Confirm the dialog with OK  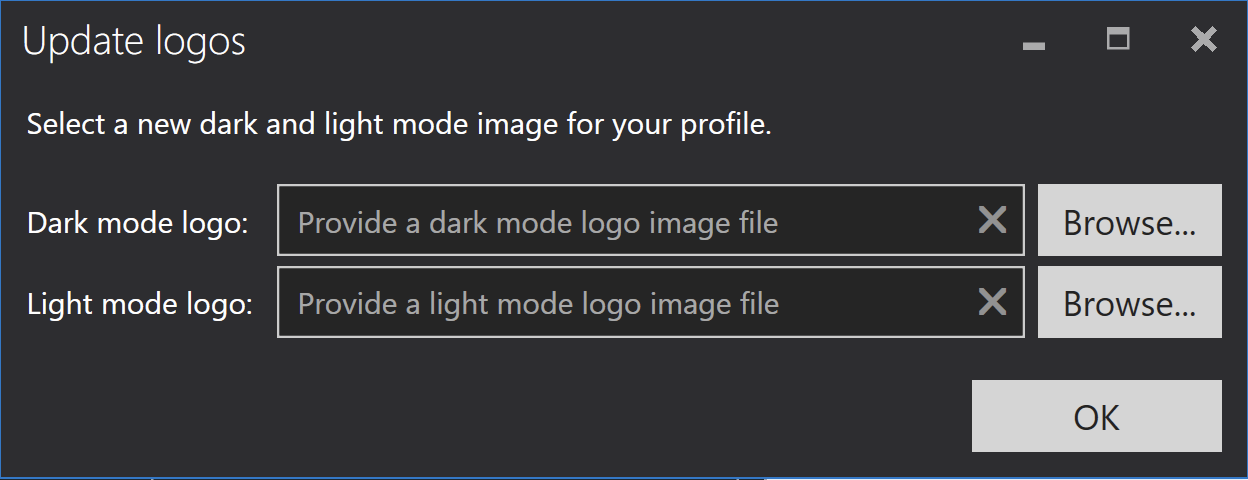click(1097, 416)
